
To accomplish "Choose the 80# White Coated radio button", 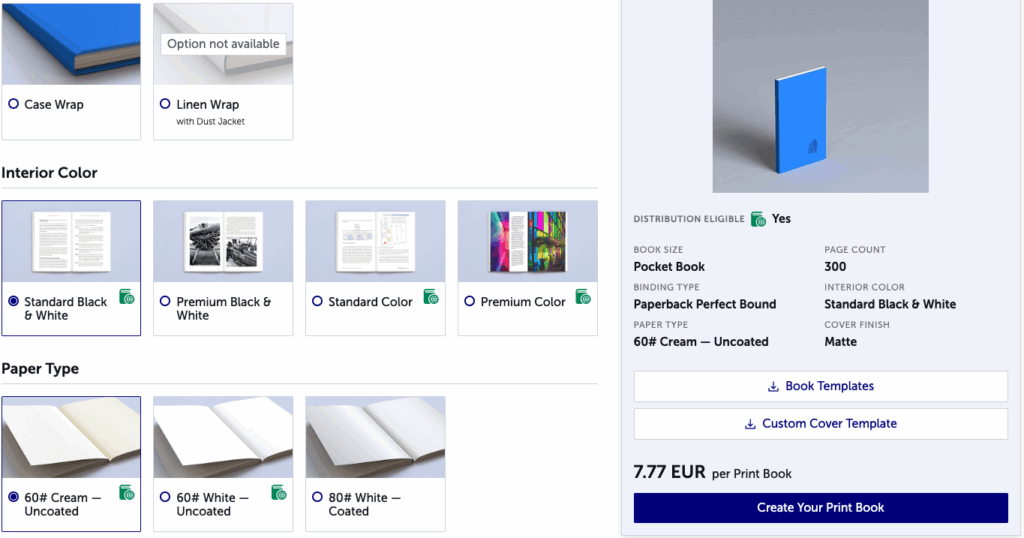I will (317, 497).
